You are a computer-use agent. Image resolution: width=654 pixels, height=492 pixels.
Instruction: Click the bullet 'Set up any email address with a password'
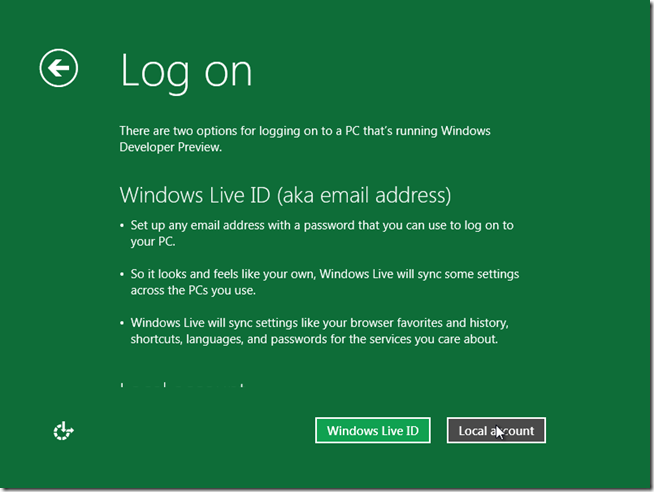click(x=322, y=233)
